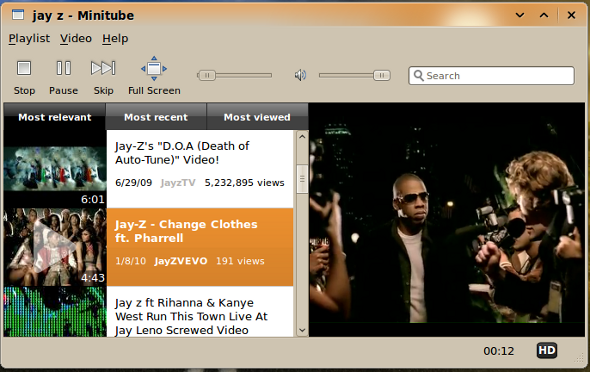
Task: Click the JayzTV author link
Action: (178, 183)
